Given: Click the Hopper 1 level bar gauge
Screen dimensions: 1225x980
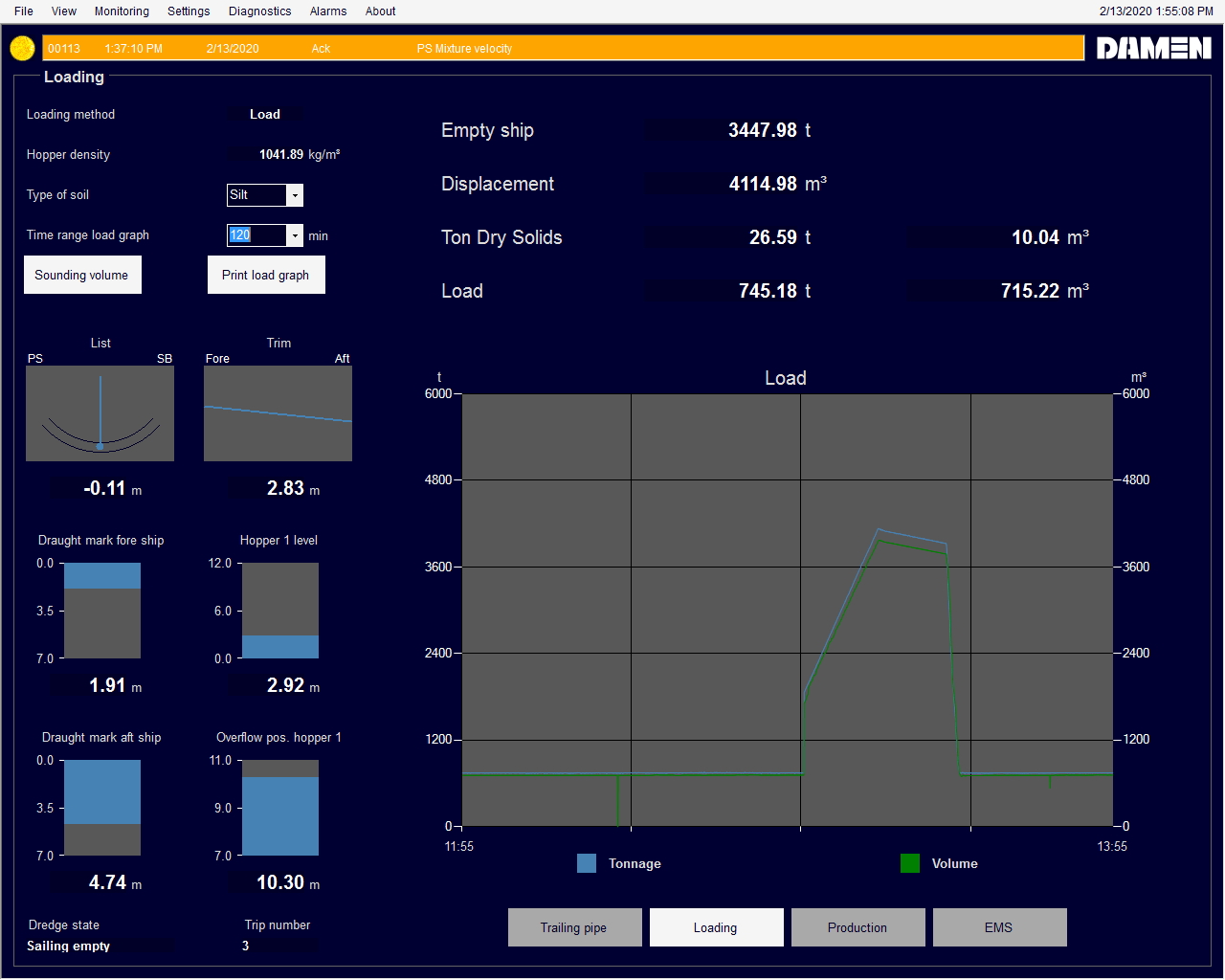Looking at the screenshot, I should 281,610.
